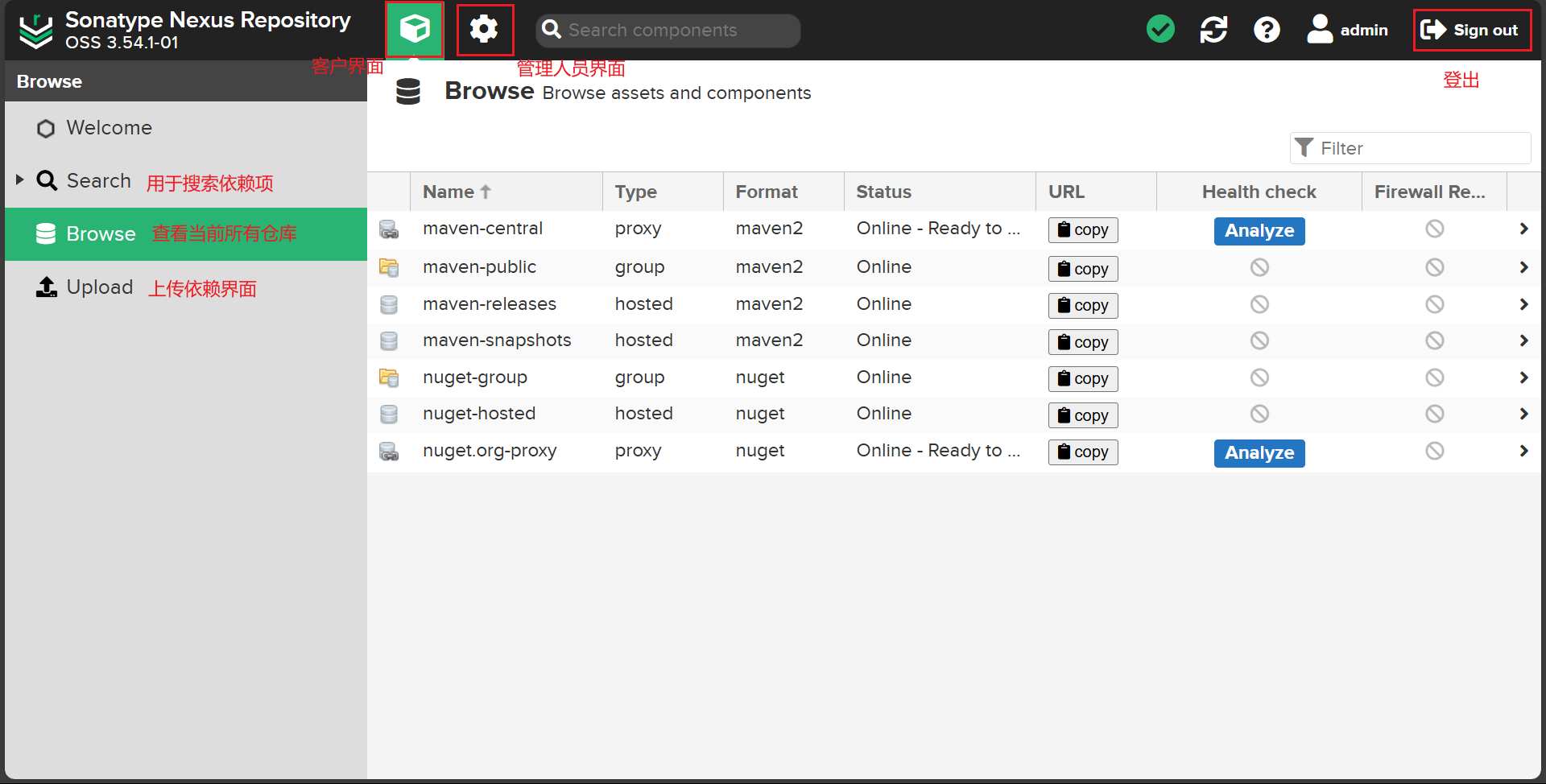Open maven-snapshots row chevron
Screen dimensions: 1546x784
[1523, 340]
